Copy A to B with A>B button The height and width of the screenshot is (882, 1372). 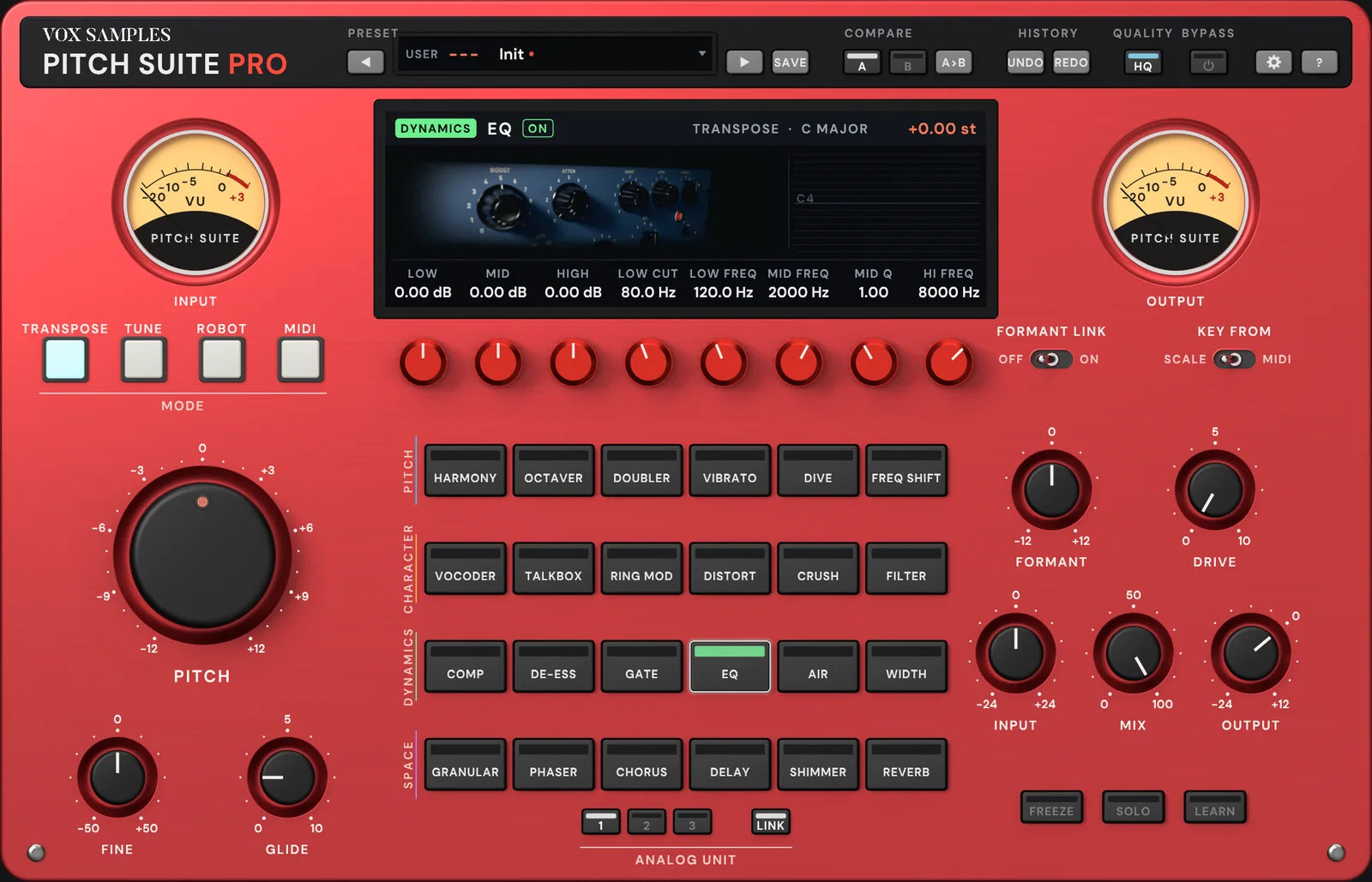954,63
